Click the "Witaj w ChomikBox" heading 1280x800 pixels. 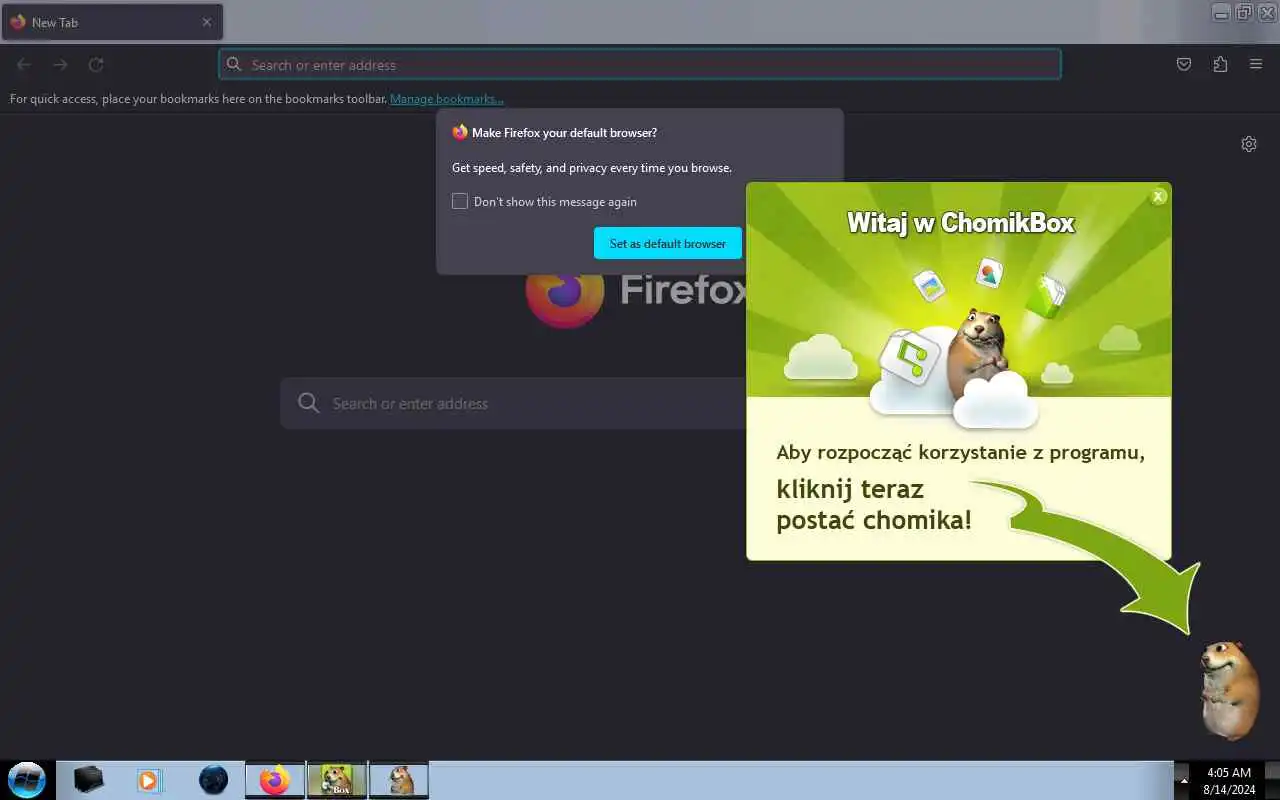(x=960, y=222)
